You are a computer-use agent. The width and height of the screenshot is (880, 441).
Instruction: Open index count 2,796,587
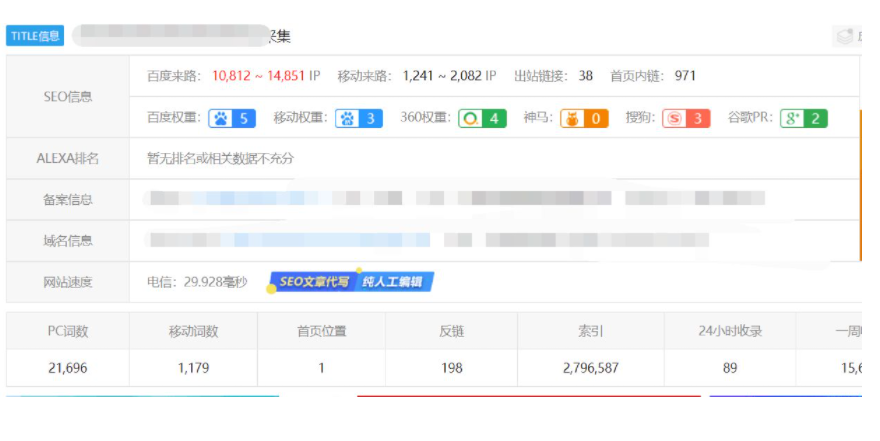(x=591, y=368)
